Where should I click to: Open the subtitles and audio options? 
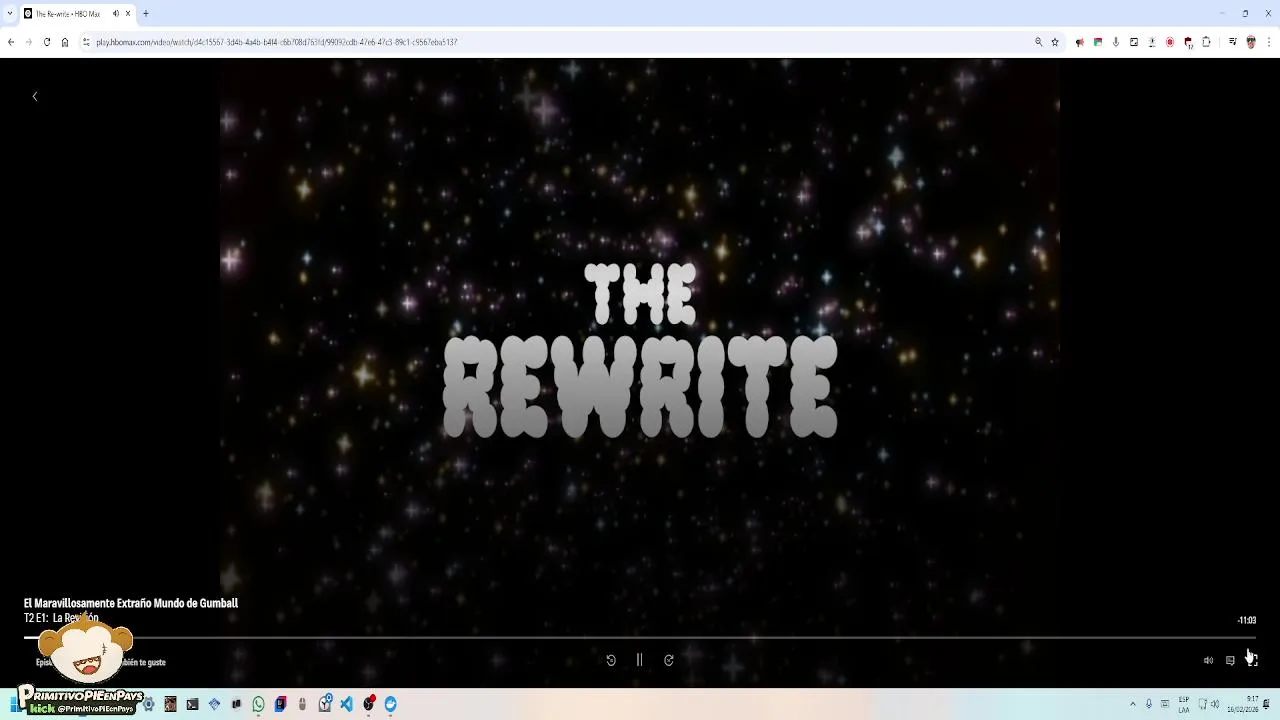(x=1230, y=660)
